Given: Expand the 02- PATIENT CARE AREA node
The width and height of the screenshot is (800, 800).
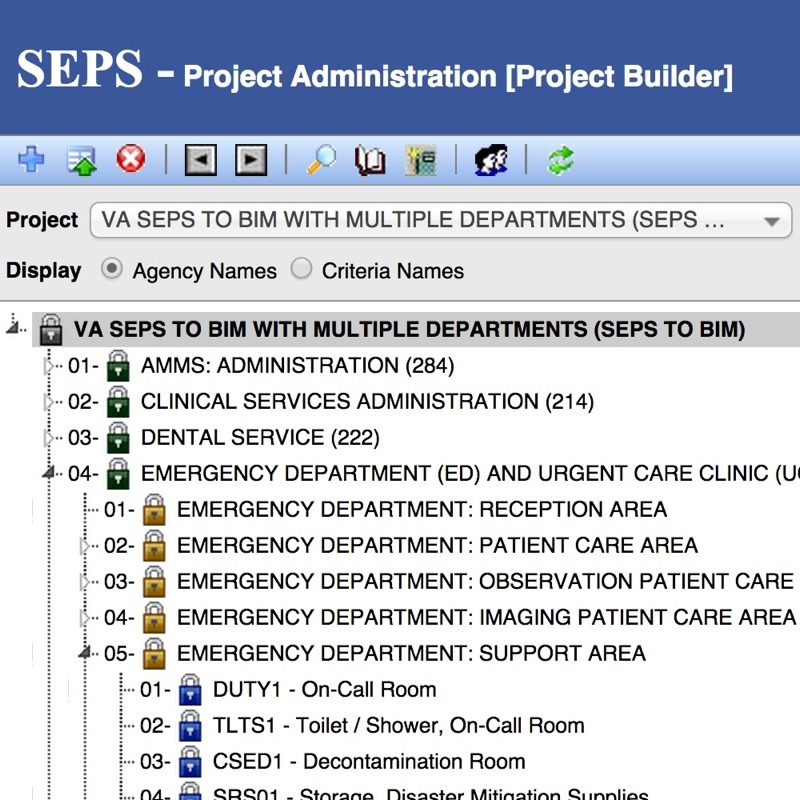Looking at the screenshot, I should point(85,546).
